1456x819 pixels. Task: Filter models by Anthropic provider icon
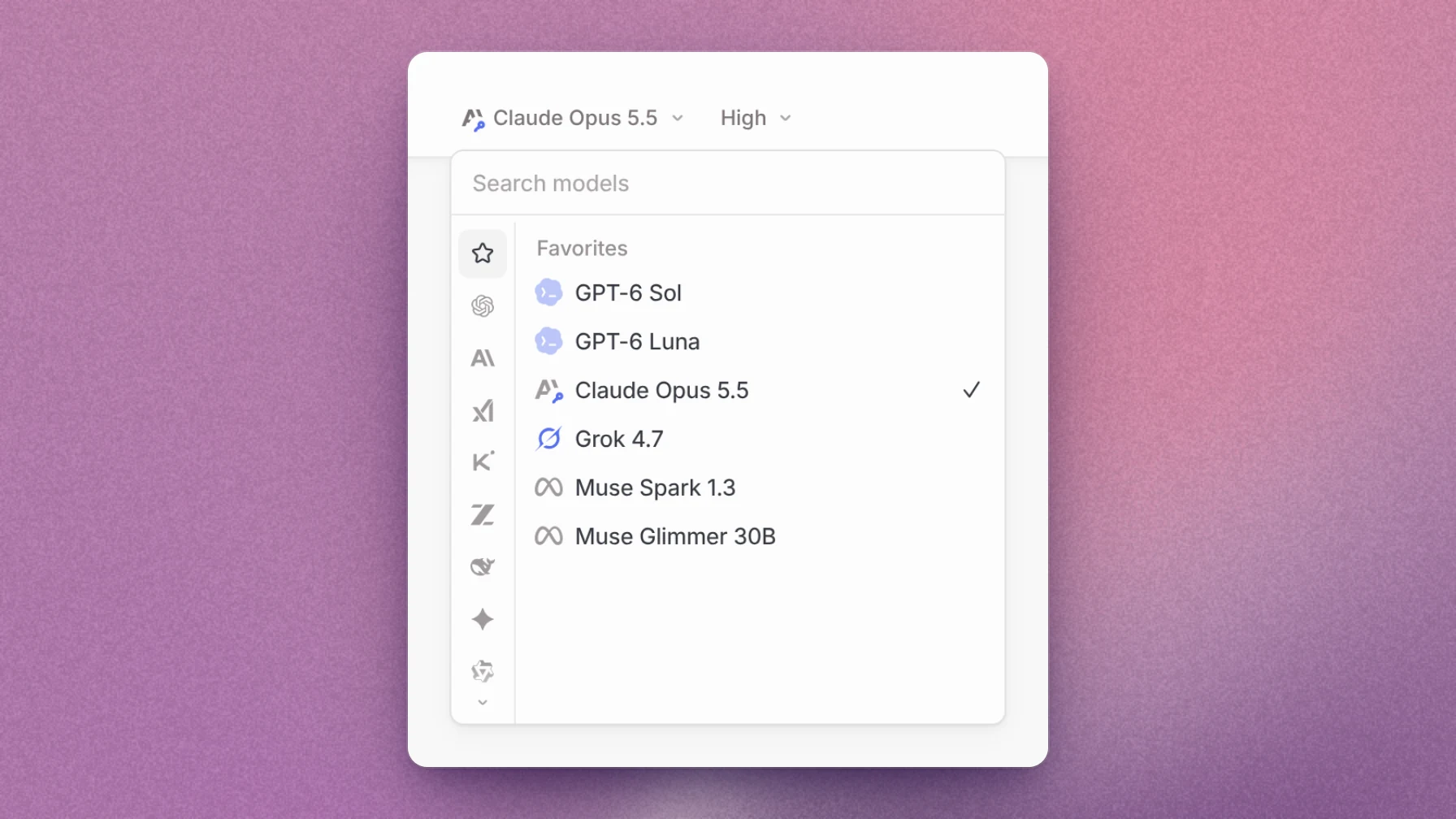[x=483, y=358]
